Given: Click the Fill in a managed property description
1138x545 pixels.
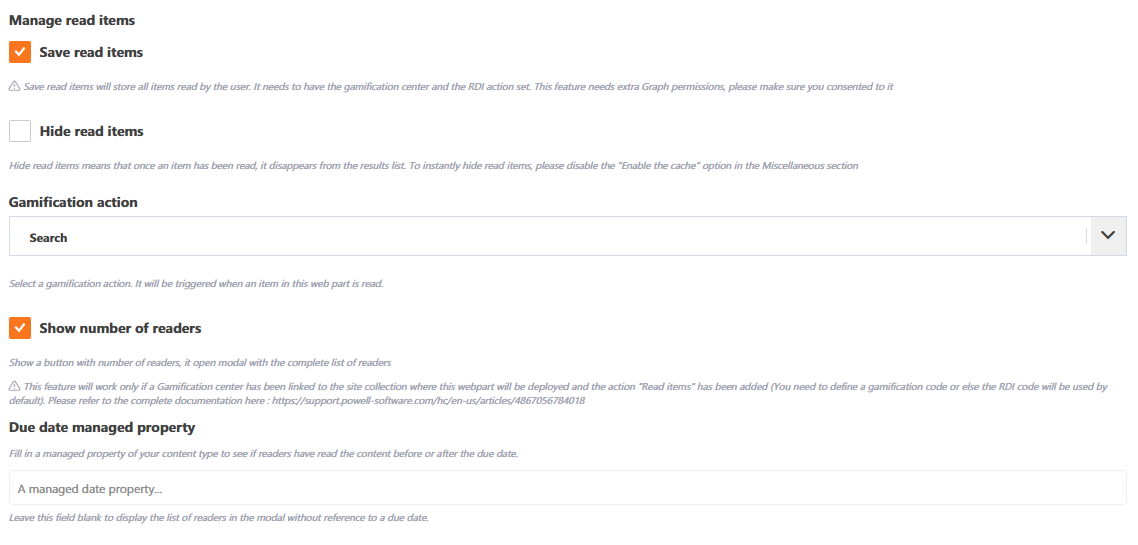Looking at the screenshot, I should point(263,454).
